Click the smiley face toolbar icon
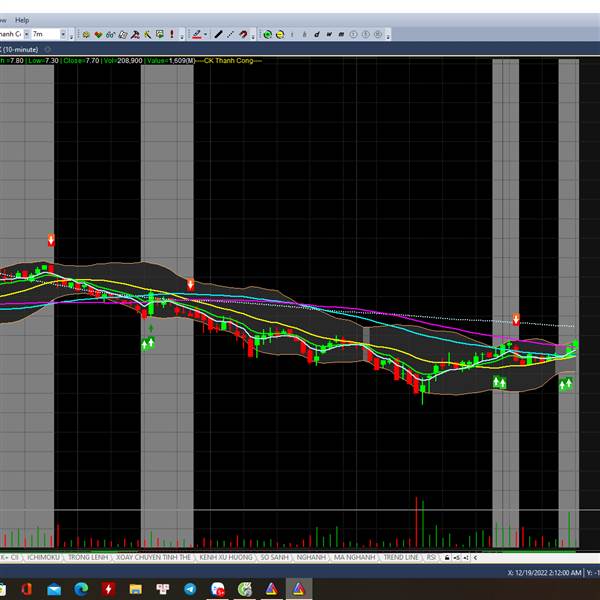 [x=86, y=34]
